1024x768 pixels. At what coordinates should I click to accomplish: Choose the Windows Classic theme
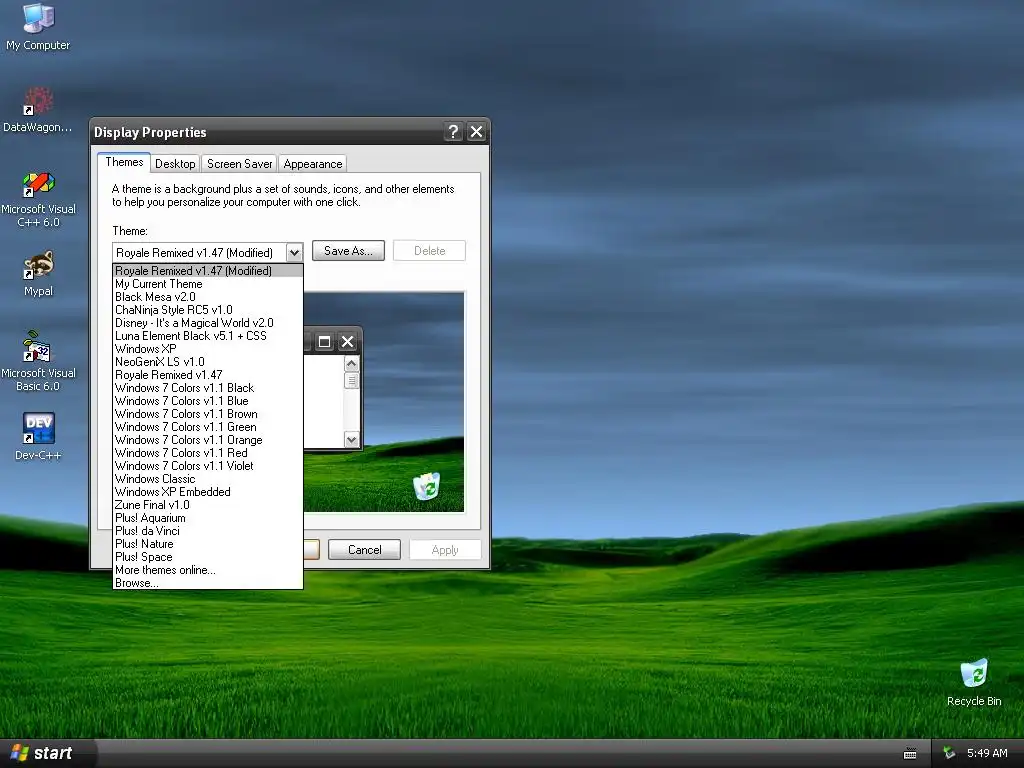(x=208, y=479)
